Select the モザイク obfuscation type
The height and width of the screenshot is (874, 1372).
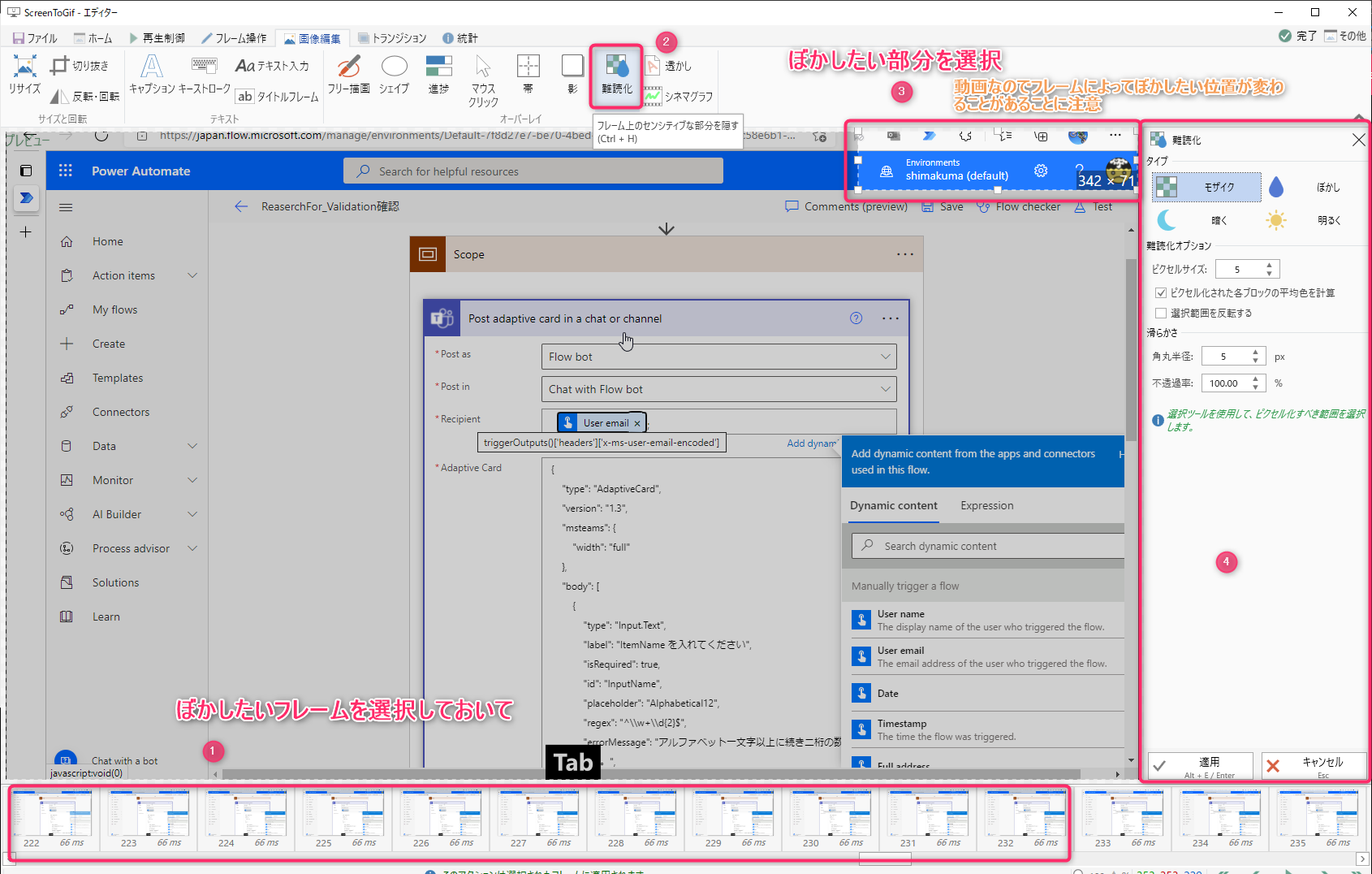pyautogui.click(x=1207, y=187)
